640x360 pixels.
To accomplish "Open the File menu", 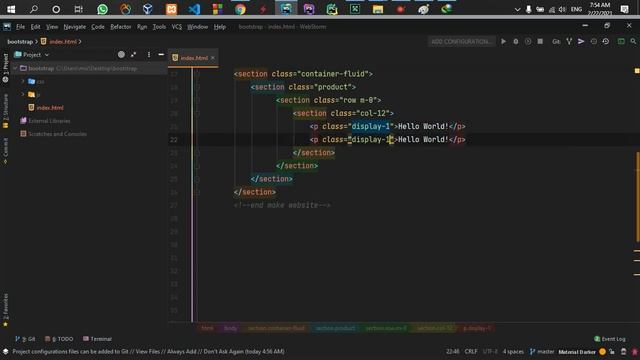I will [20, 27].
